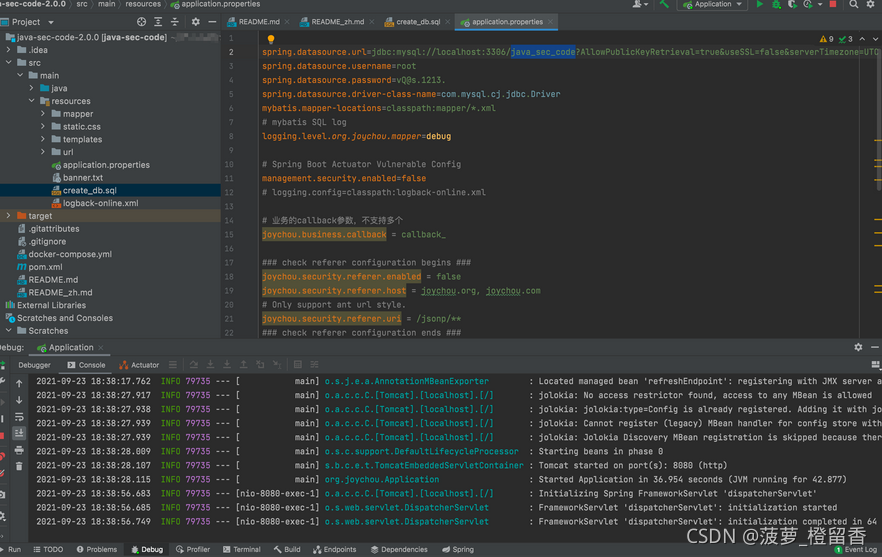This screenshot has width=882, height=557.
Task: Toggle soft-wrap in console
Action: (x=19, y=417)
